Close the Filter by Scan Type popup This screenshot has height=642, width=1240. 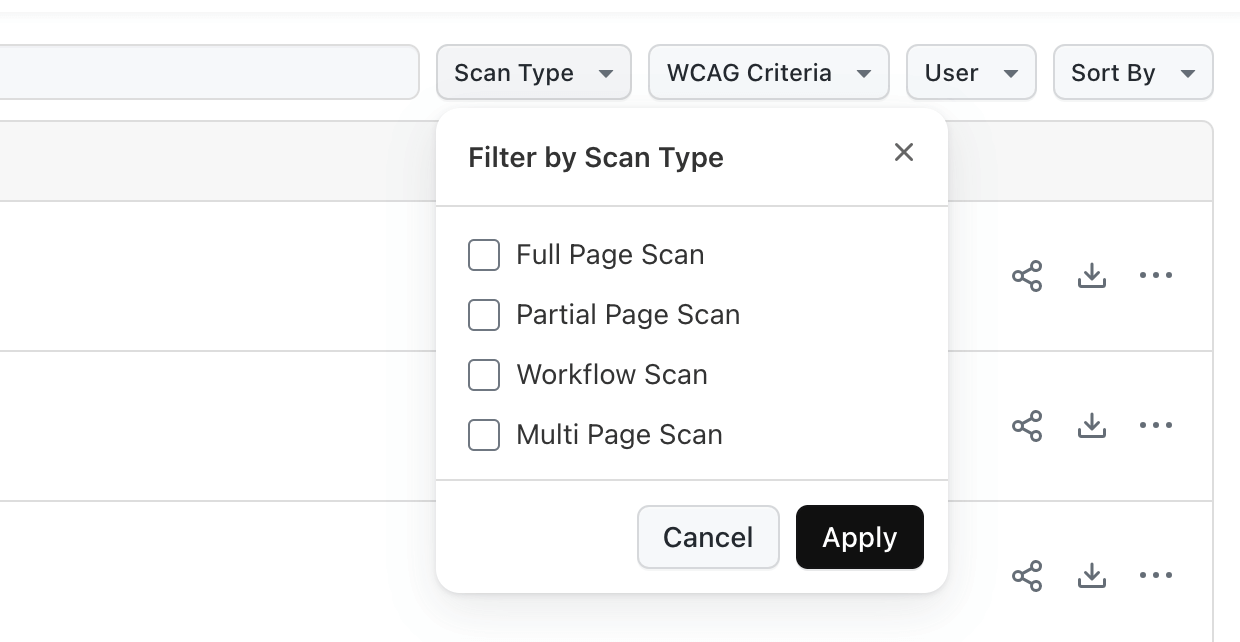(x=904, y=152)
